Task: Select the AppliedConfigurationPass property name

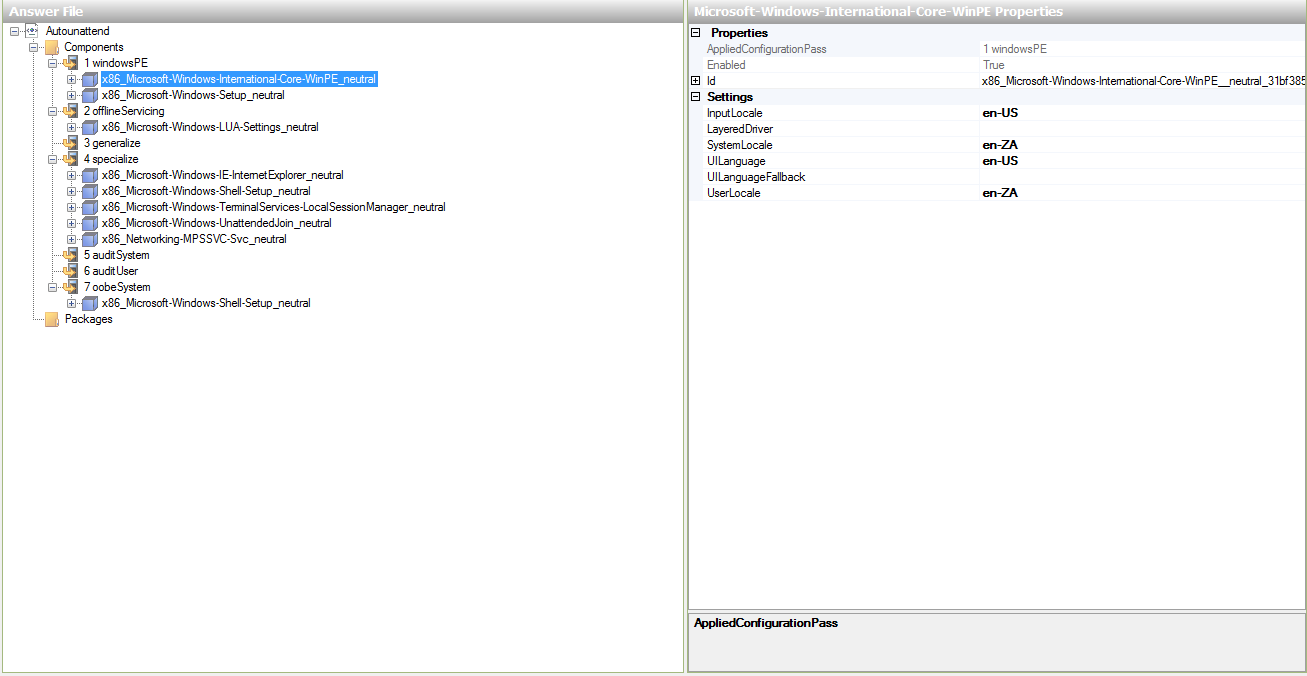Action: pyautogui.click(x=766, y=49)
